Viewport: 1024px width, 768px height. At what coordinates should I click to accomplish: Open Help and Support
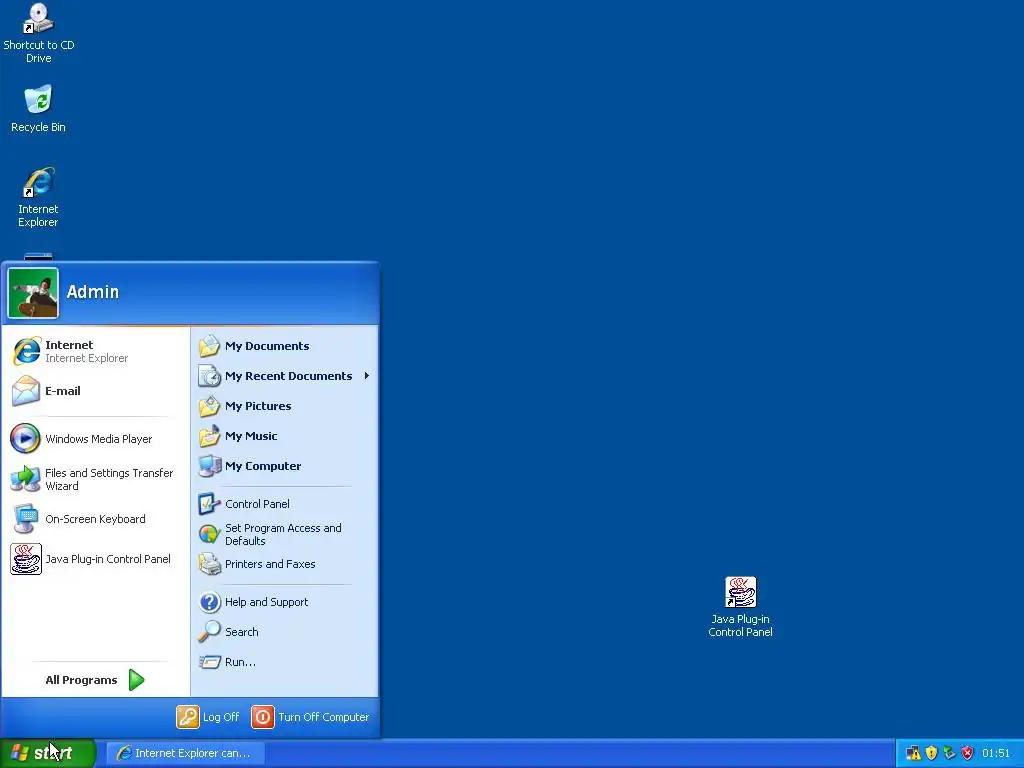[284, 602]
